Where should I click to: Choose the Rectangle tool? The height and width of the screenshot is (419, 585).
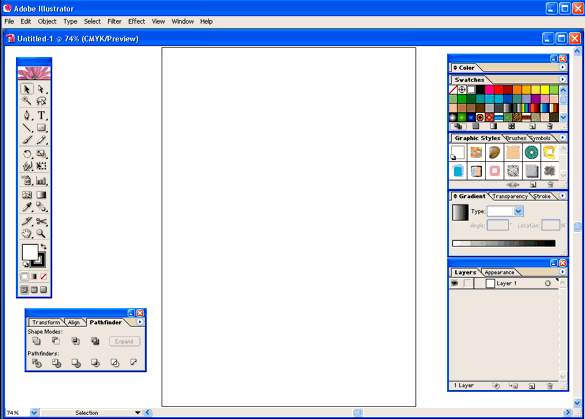(x=41, y=128)
